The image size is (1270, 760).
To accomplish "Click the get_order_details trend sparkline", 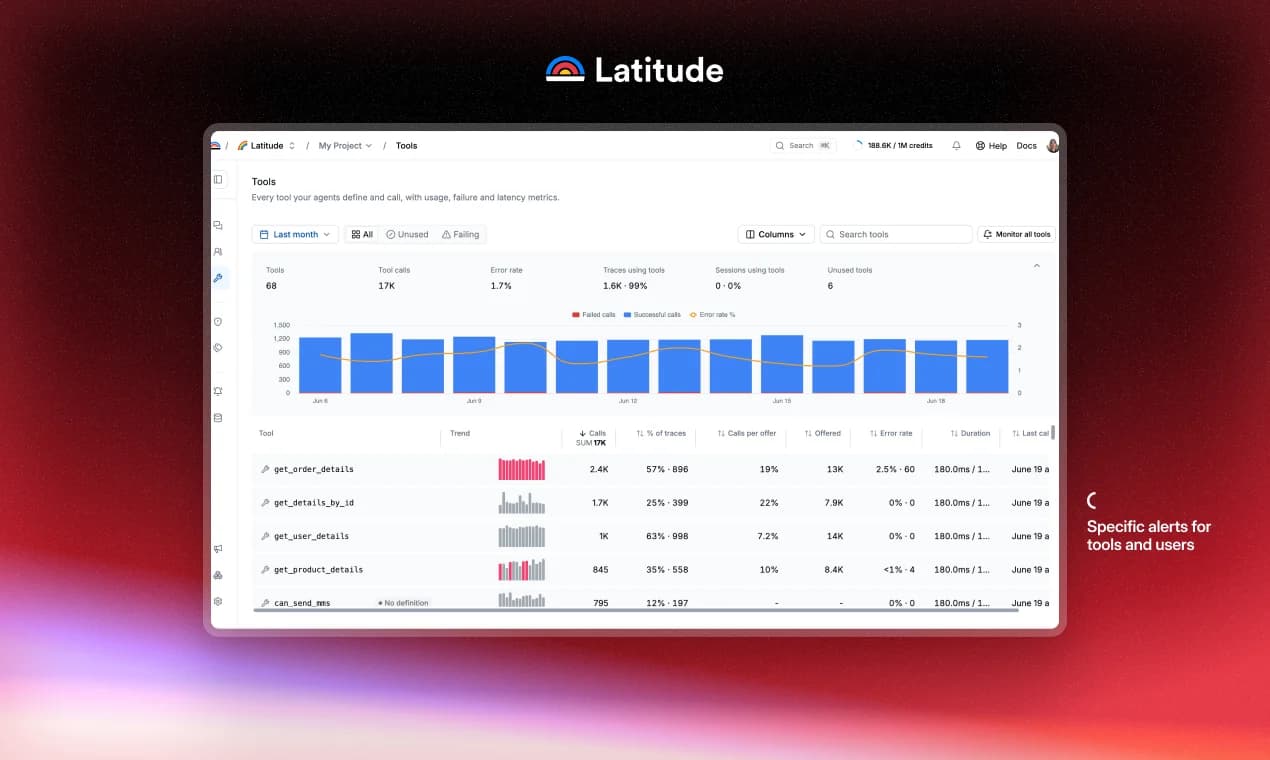I will click(x=522, y=469).
